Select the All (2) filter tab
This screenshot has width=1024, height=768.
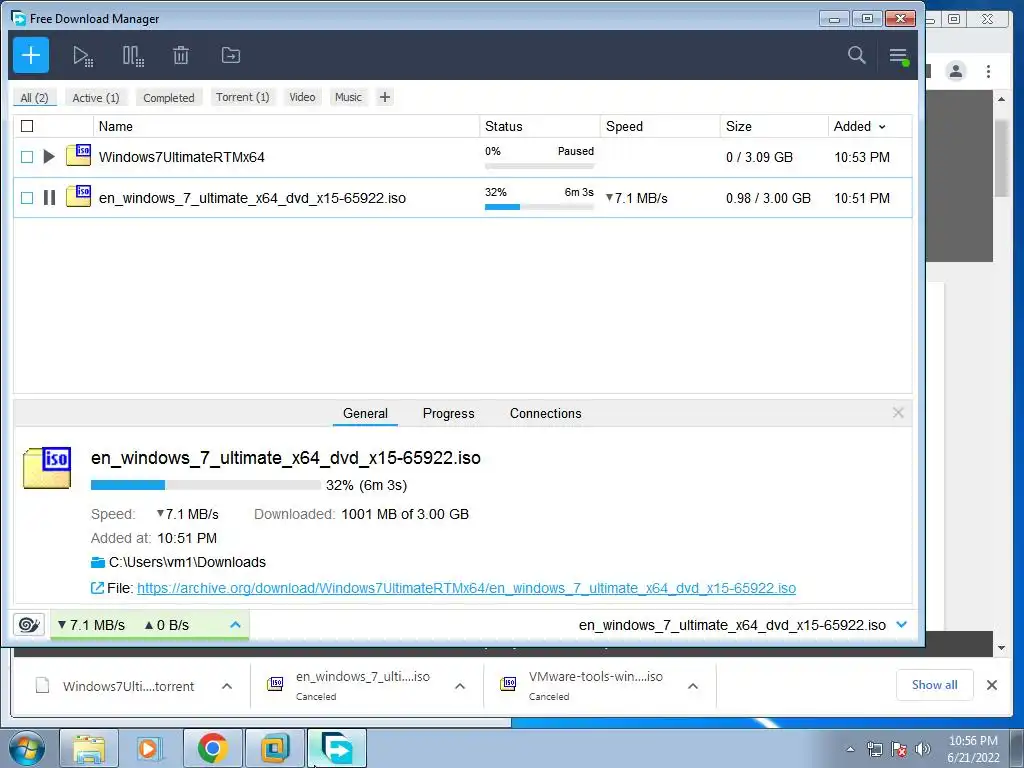(35, 97)
